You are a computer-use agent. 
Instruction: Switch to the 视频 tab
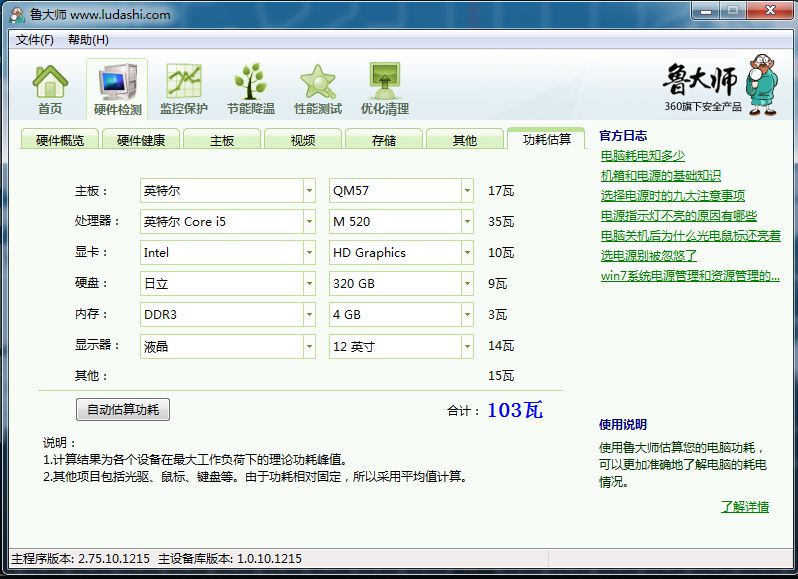pos(303,140)
